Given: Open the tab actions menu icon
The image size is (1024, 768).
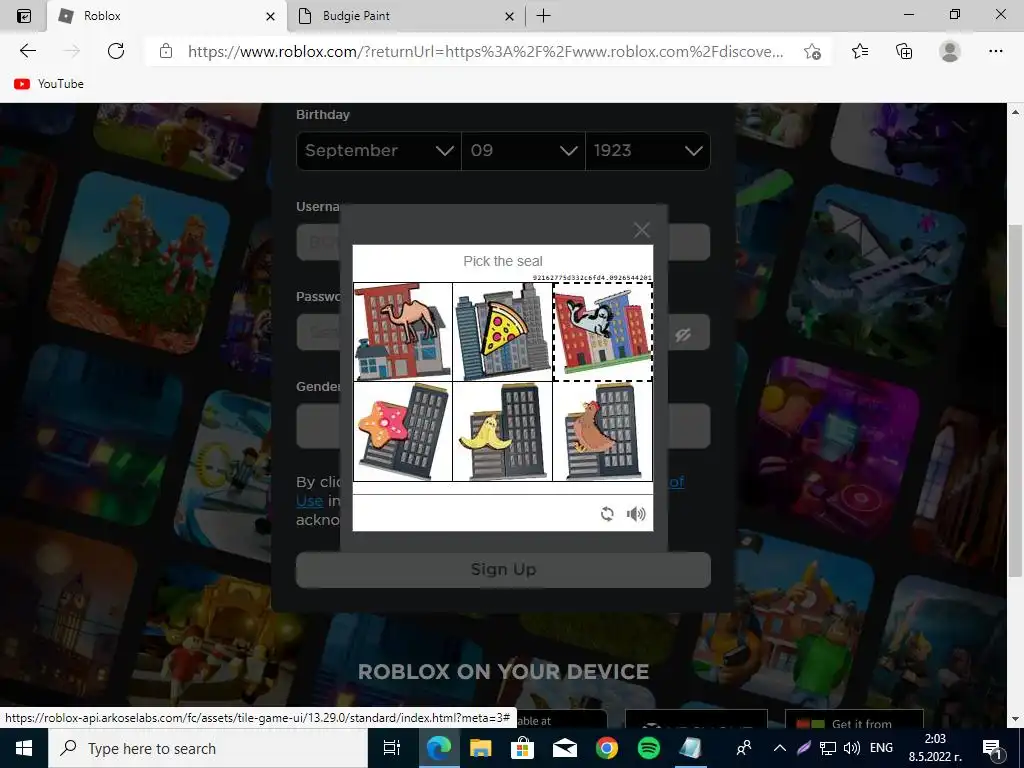Looking at the screenshot, I should pyautogui.click(x=24, y=16).
